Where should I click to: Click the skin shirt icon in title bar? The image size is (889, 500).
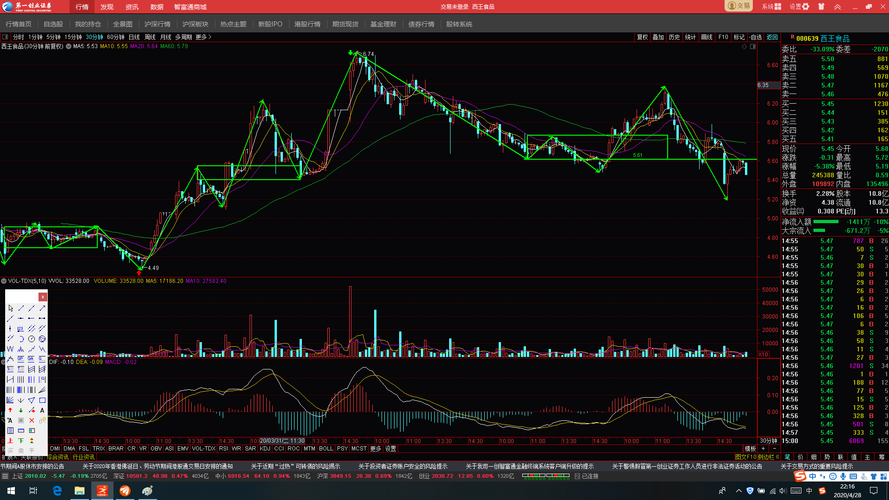821,6
